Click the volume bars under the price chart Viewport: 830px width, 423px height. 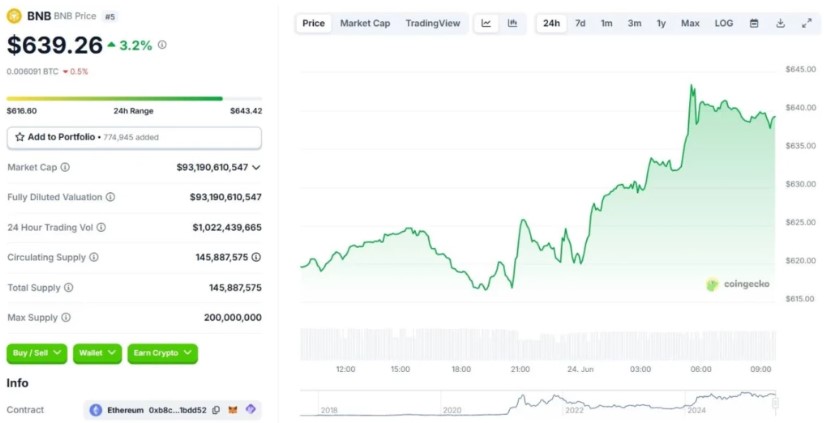pyautogui.click(x=538, y=345)
